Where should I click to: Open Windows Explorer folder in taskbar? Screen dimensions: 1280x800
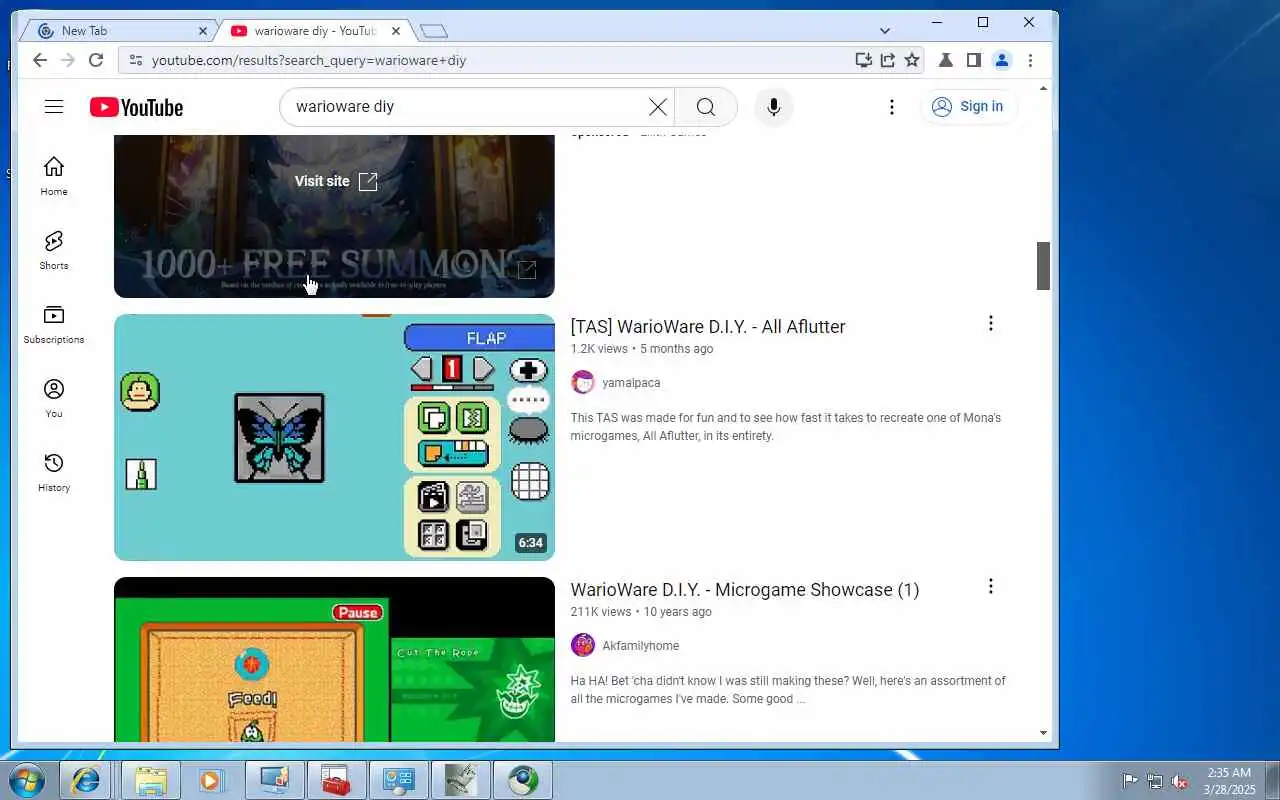point(151,780)
